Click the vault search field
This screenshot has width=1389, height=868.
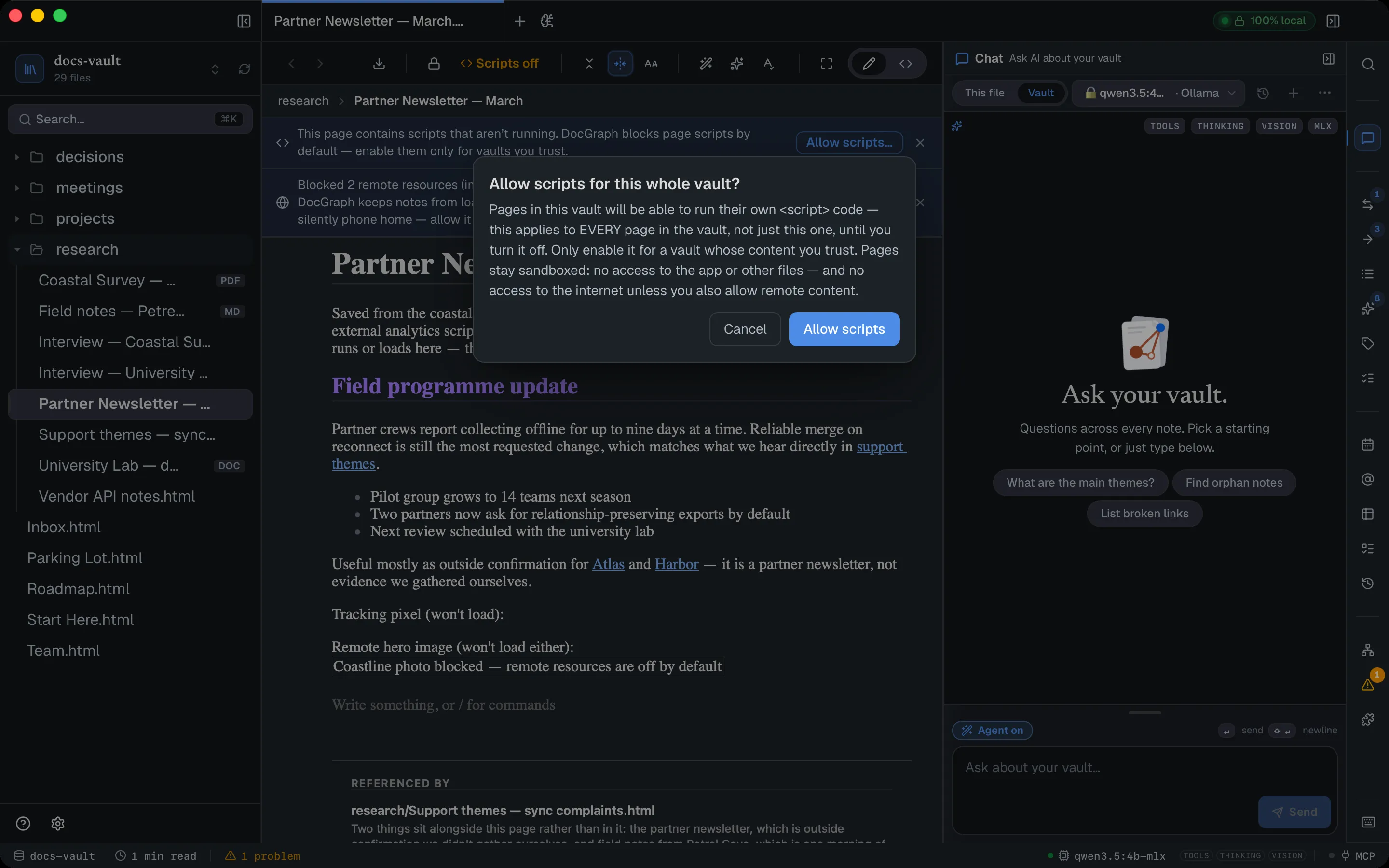[130, 120]
